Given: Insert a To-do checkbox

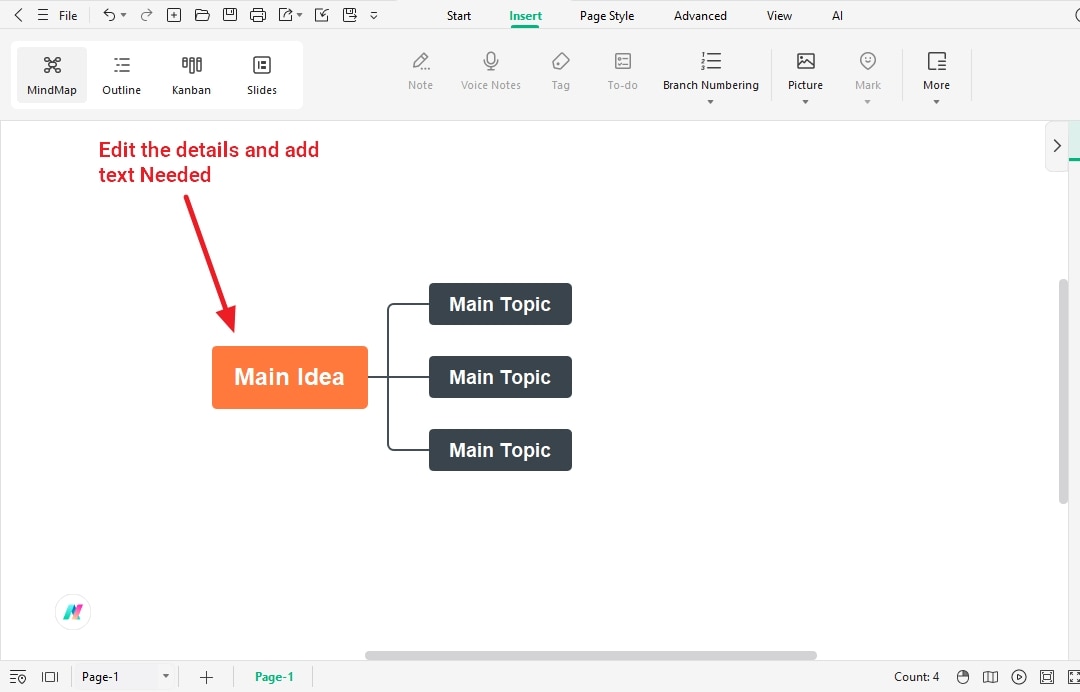Looking at the screenshot, I should pyautogui.click(x=623, y=72).
